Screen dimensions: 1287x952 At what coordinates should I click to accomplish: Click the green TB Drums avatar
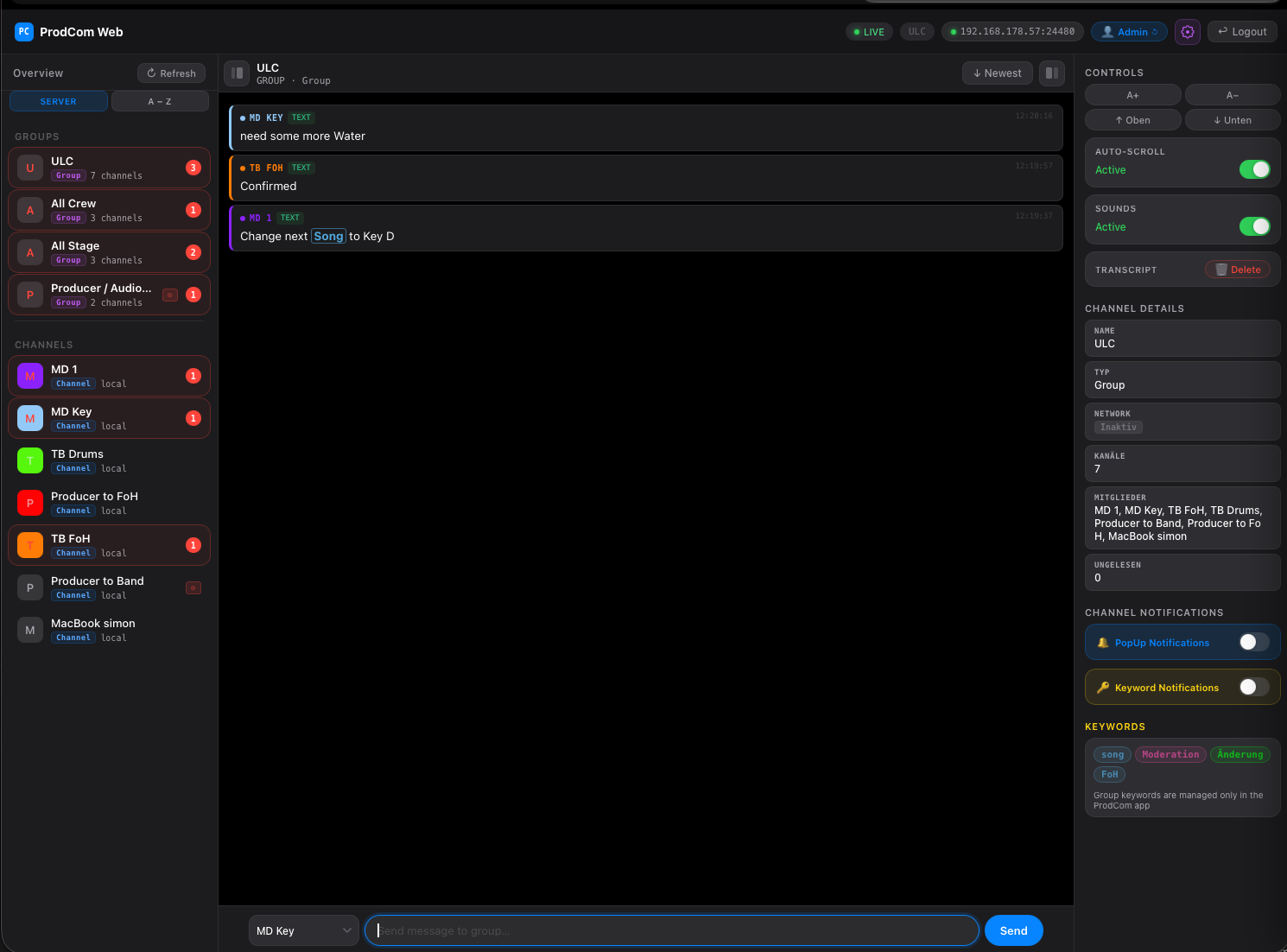[30, 460]
